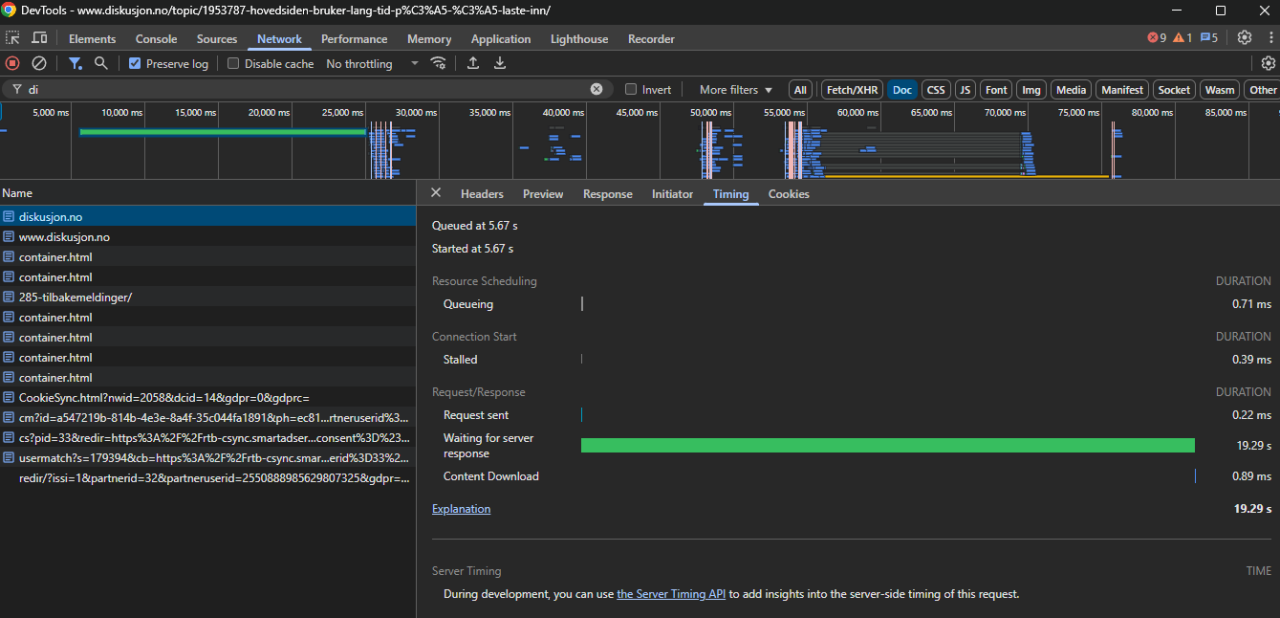Clear the network log
The width and height of the screenshot is (1280, 618).
tap(39, 63)
